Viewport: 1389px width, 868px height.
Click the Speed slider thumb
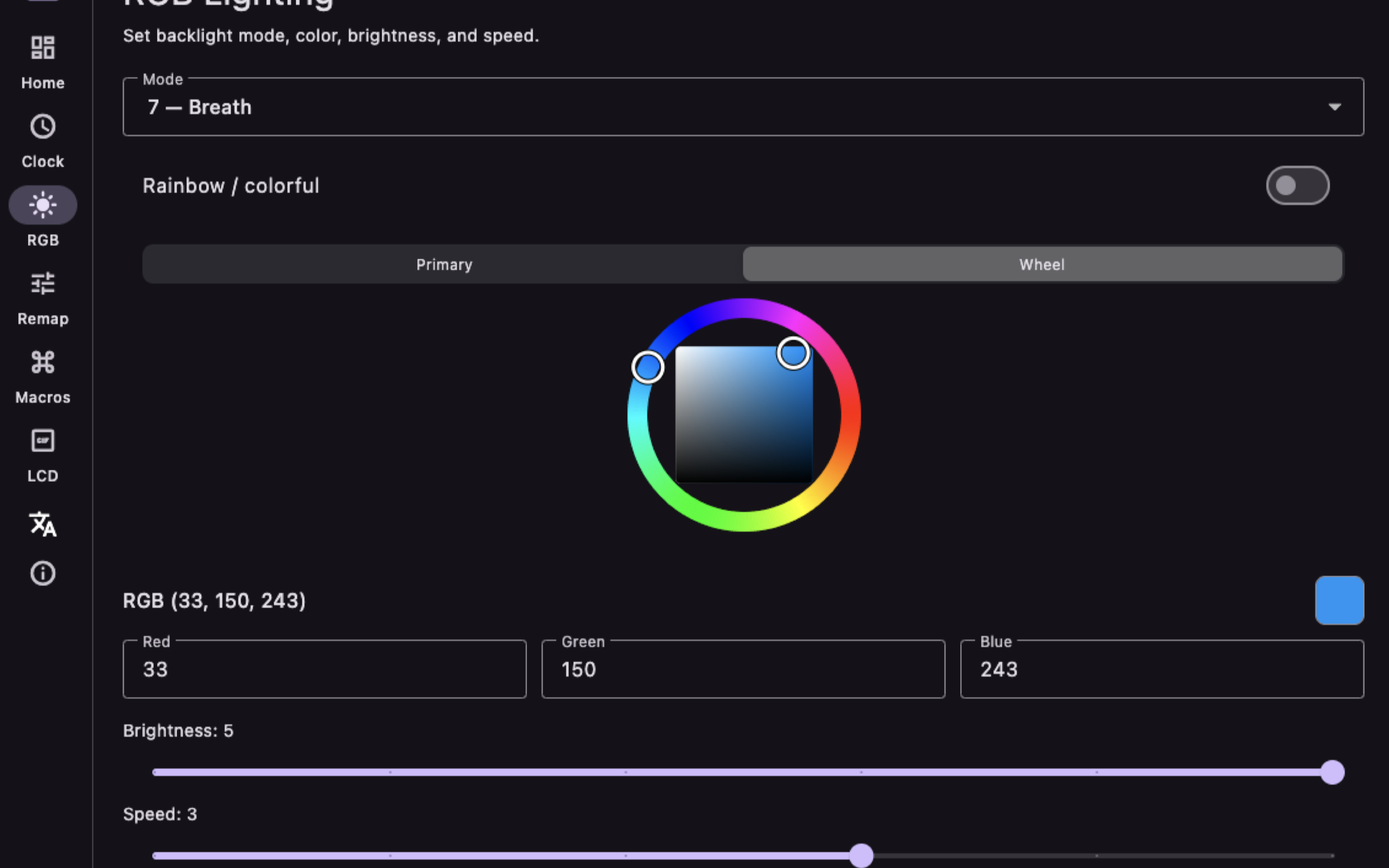[x=861, y=856]
